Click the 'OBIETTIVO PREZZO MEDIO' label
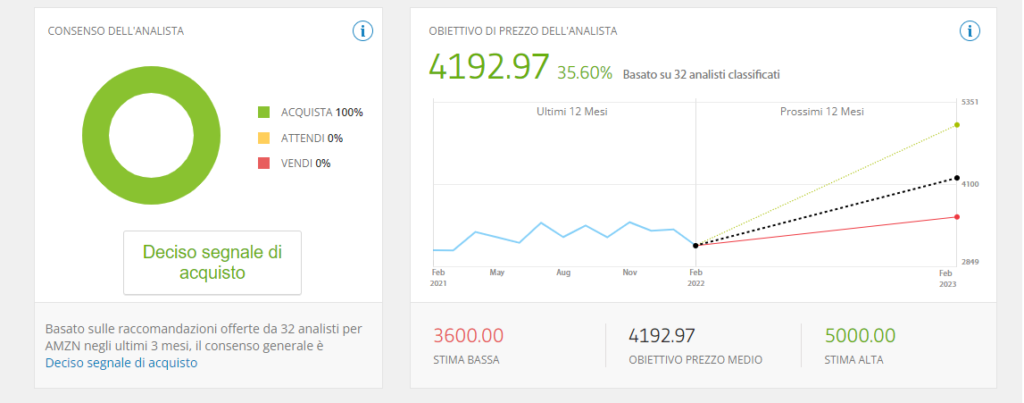 coord(696,360)
